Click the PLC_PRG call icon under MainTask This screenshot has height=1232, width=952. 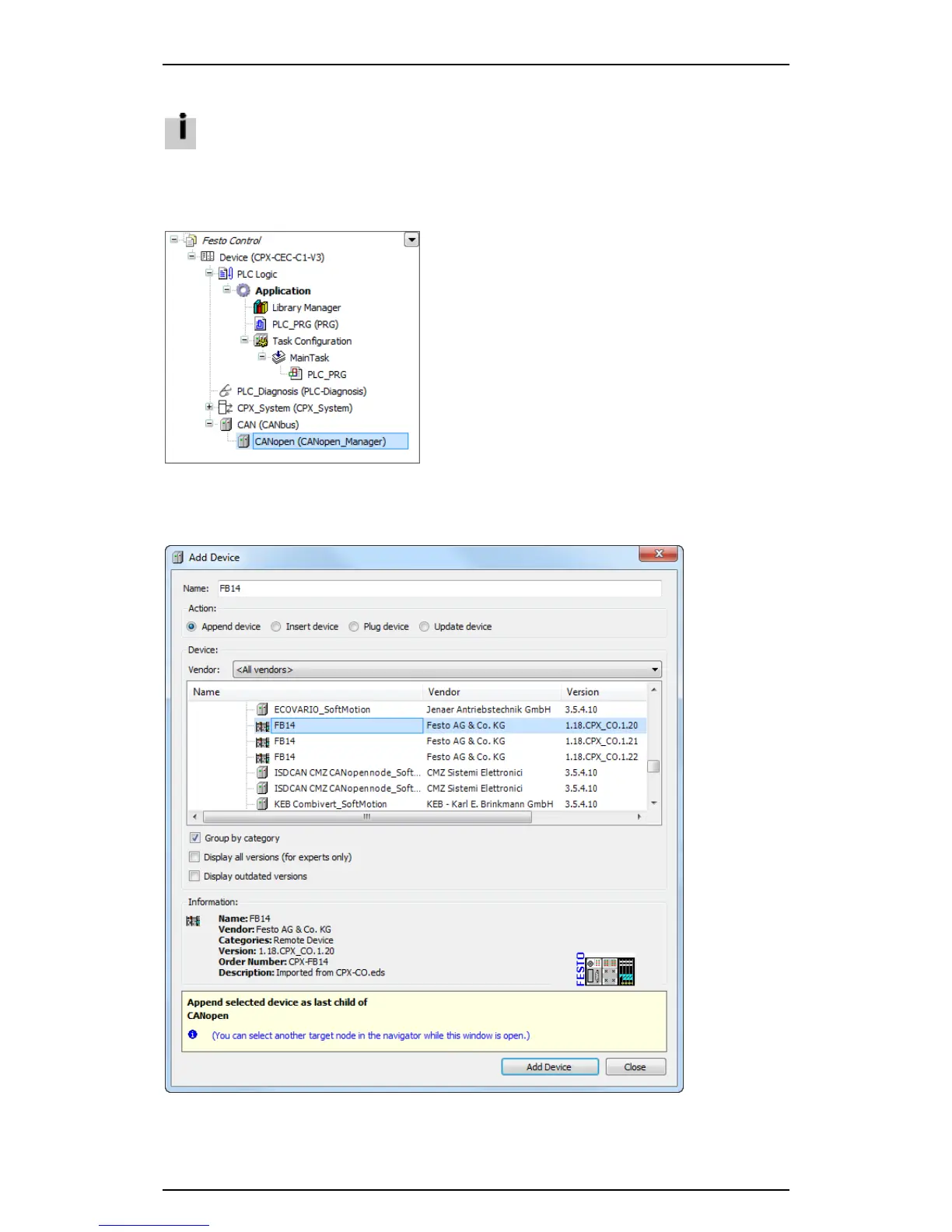pyautogui.click(x=296, y=374)
